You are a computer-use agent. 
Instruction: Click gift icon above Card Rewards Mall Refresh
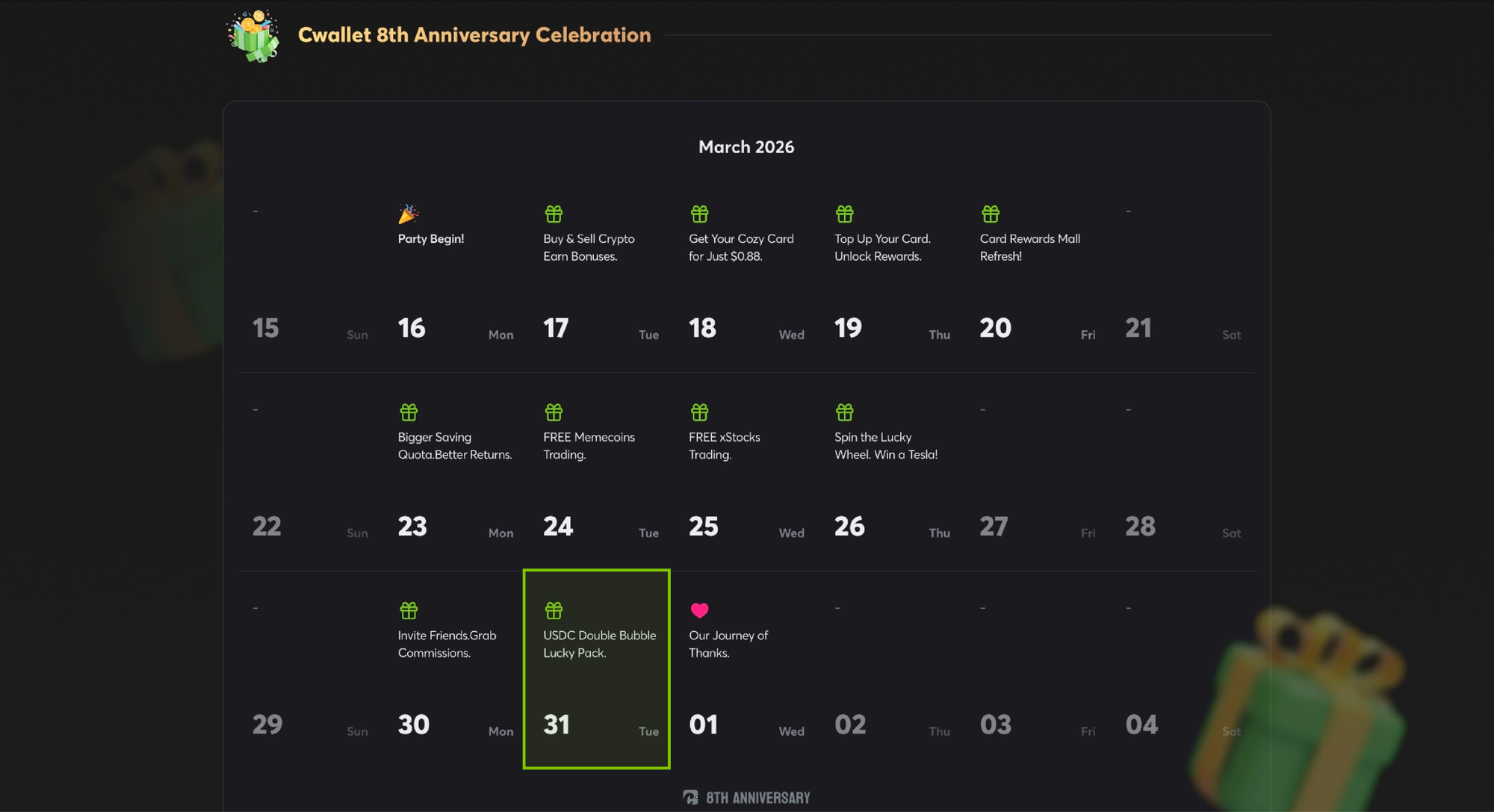point(990,214)
